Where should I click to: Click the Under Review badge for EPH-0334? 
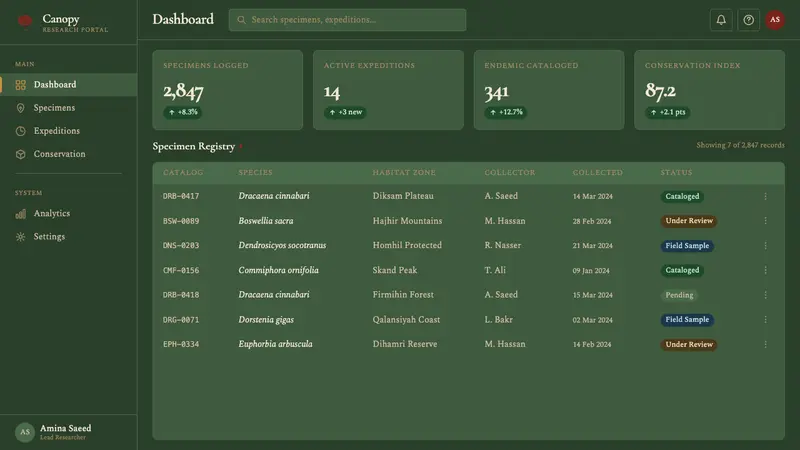point(689,344)
